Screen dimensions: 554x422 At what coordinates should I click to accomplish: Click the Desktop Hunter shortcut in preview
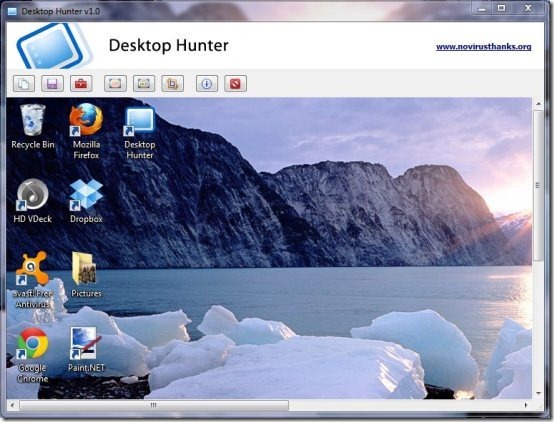(140, 133)
